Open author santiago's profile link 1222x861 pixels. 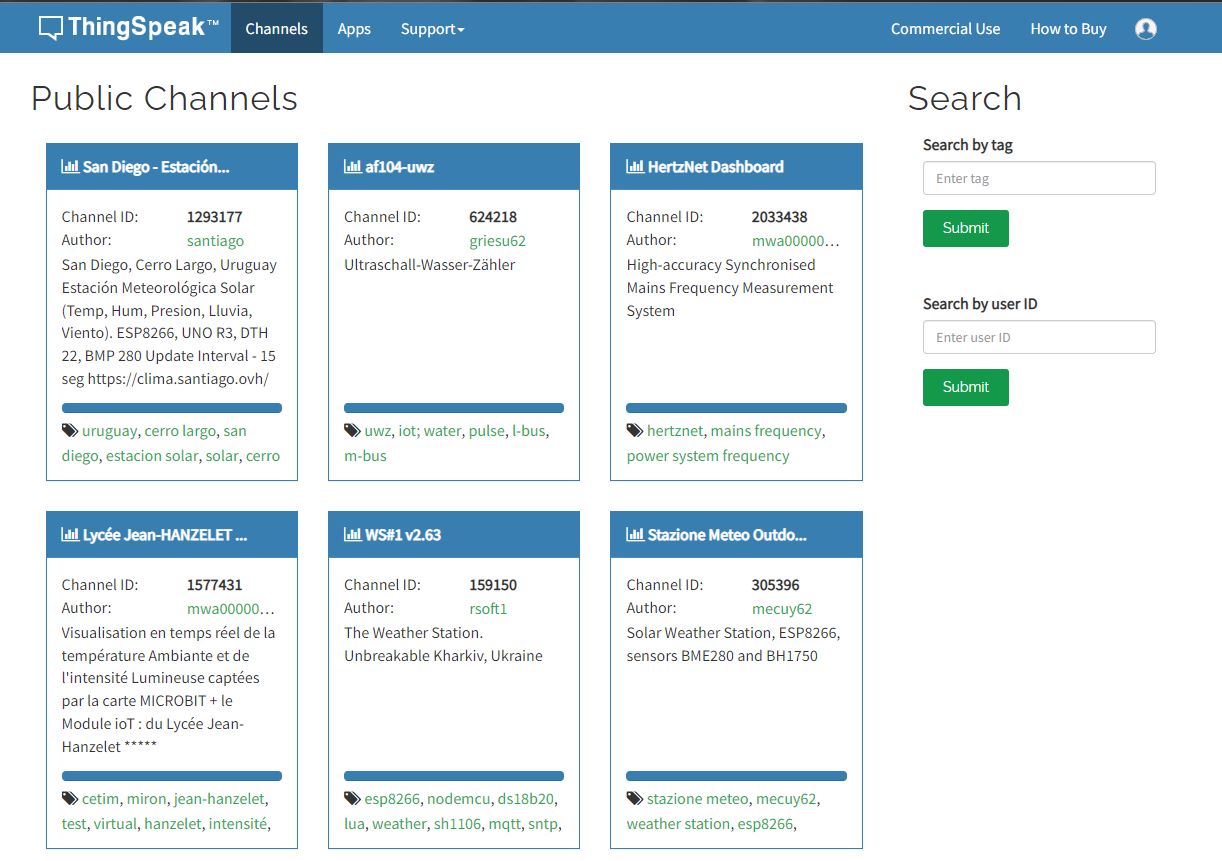pos(215,241)
